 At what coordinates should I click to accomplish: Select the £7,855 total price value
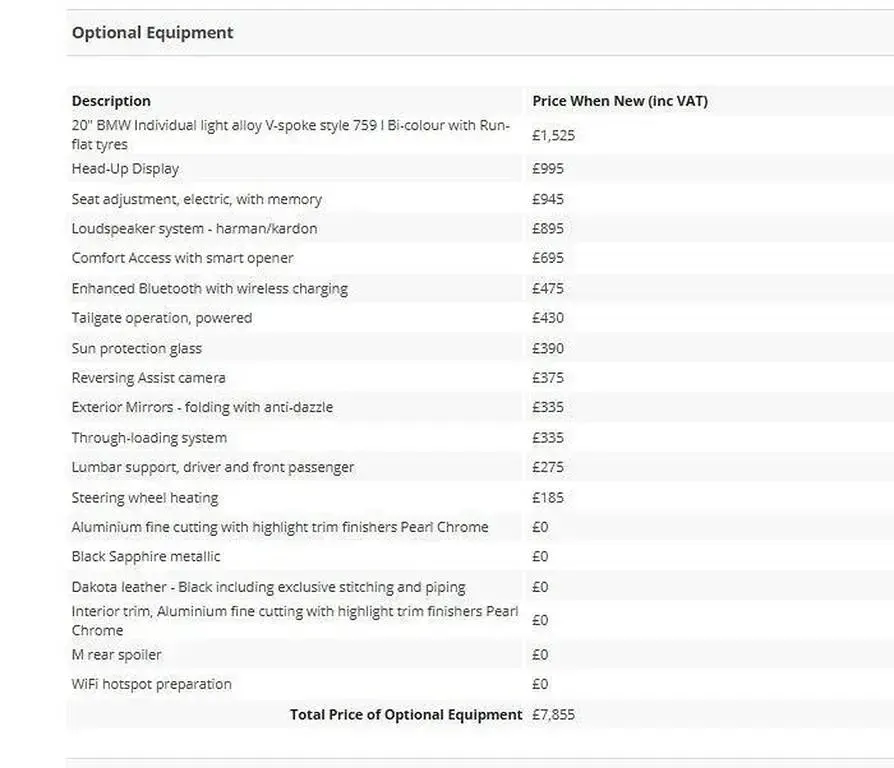pyautogui.click(x=554, y=715)
